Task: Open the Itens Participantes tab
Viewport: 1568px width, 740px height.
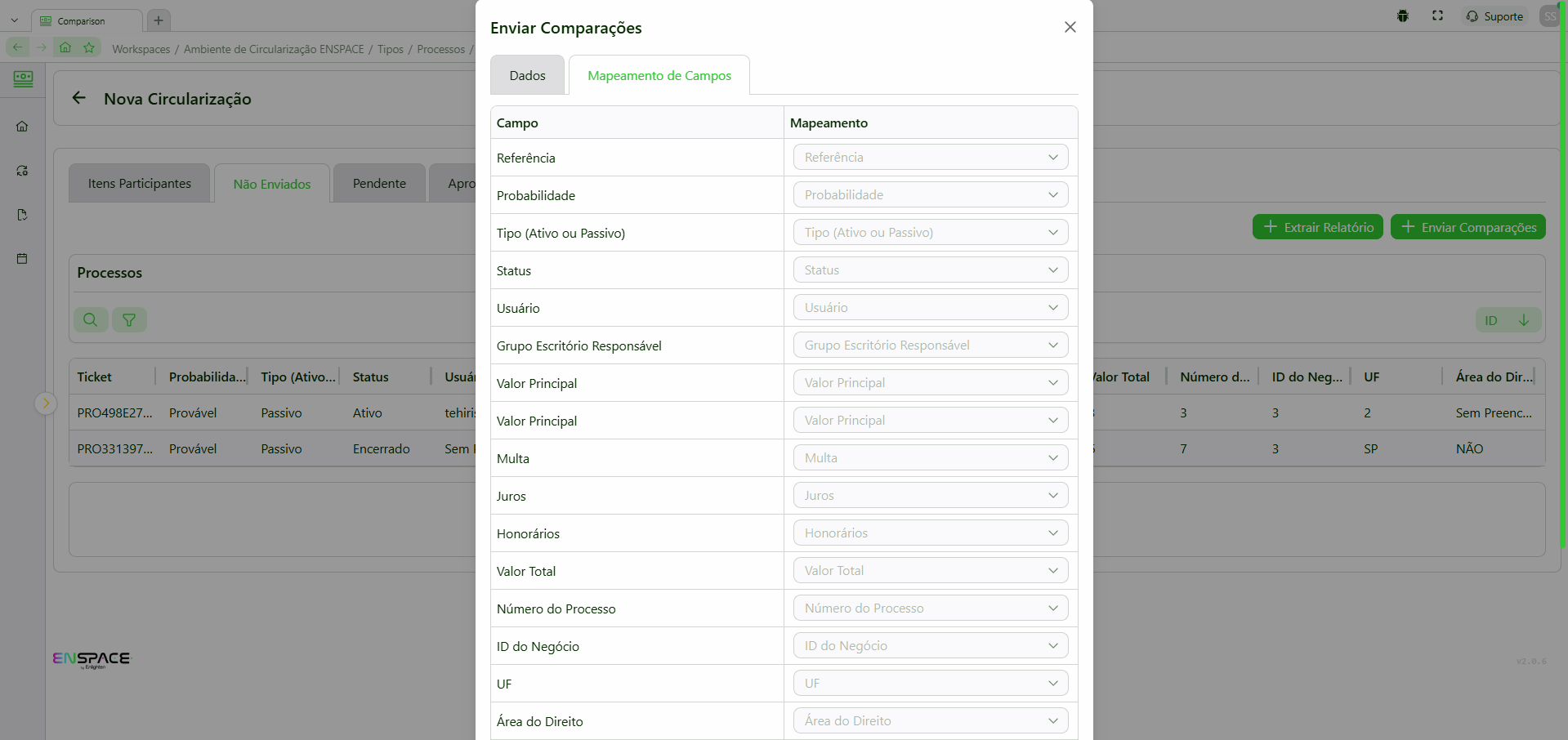Action: (x=140, y=184)
